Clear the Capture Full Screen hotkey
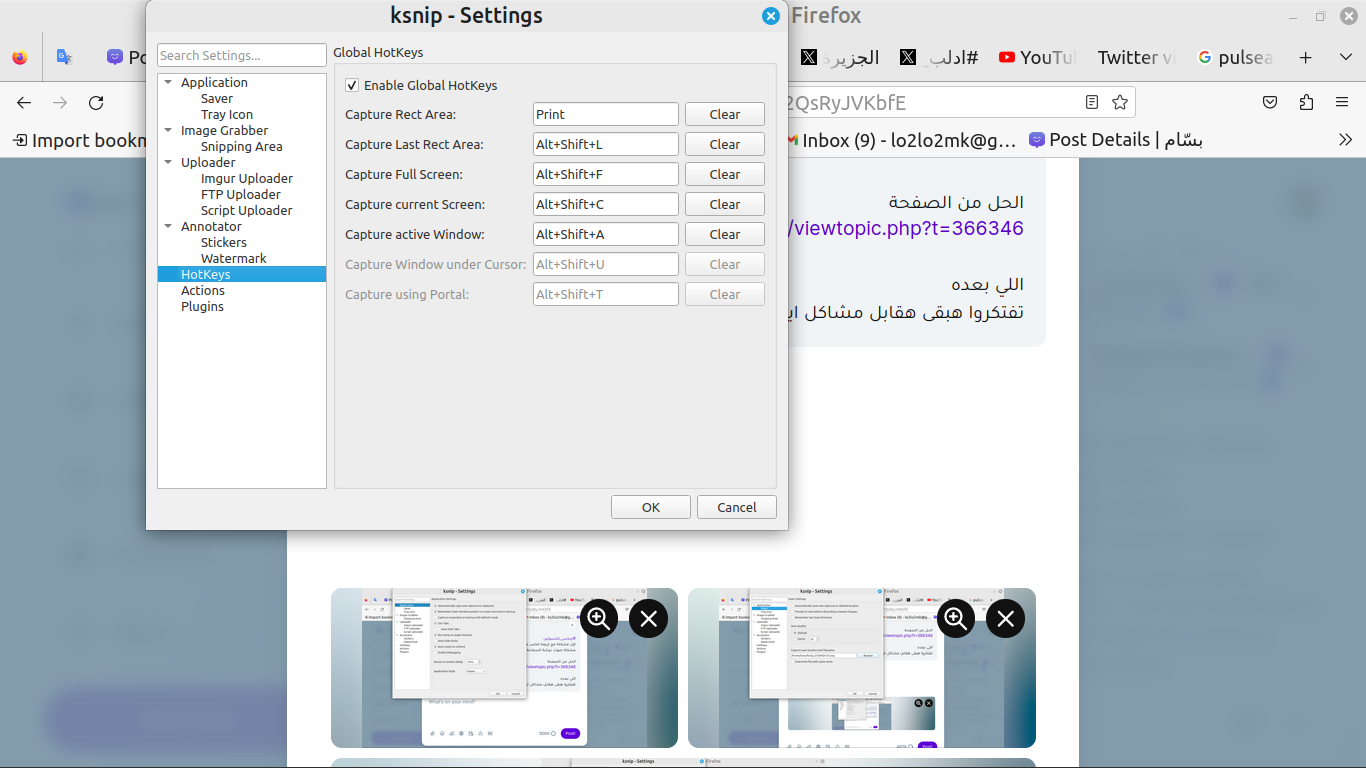This screenshot has width=1366, height=768. point(725,174)
